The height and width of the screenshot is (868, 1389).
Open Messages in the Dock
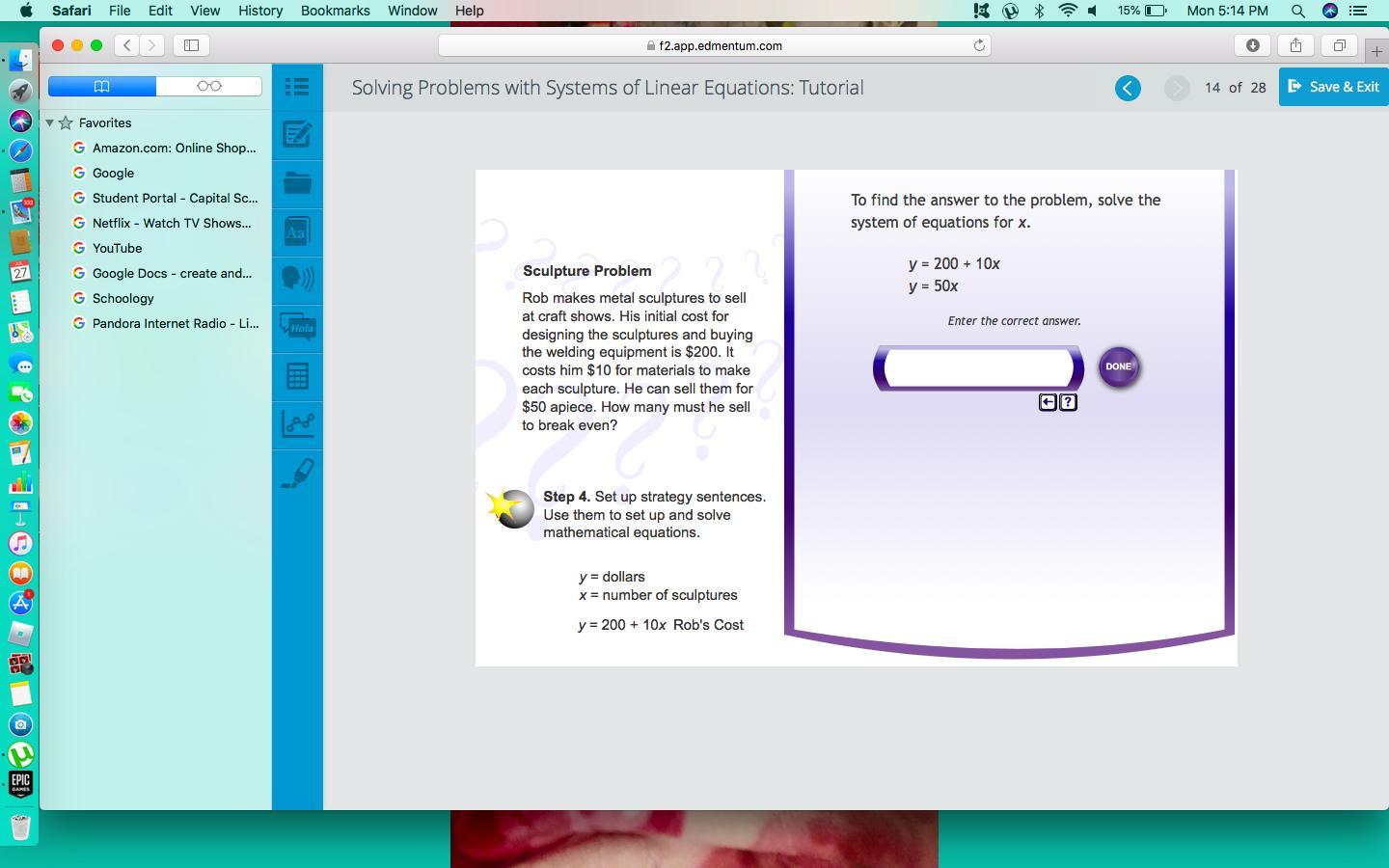(x=20, y=364)
